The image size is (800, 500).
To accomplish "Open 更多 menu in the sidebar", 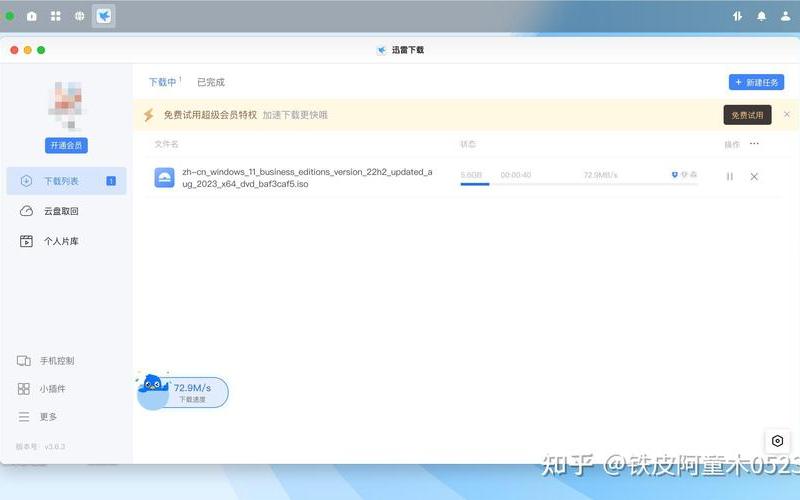I will [x=37, y=417].
